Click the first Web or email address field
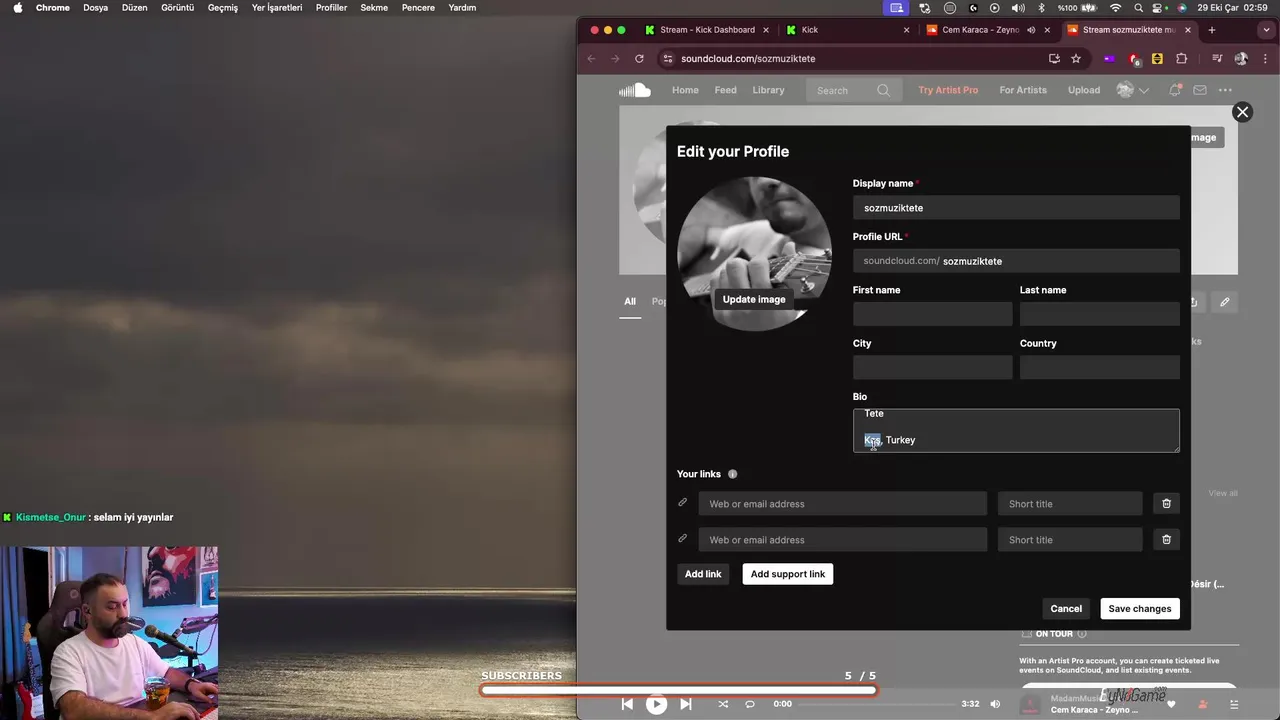The width and height of the screenshot is (1280, 720). [843, 504]
